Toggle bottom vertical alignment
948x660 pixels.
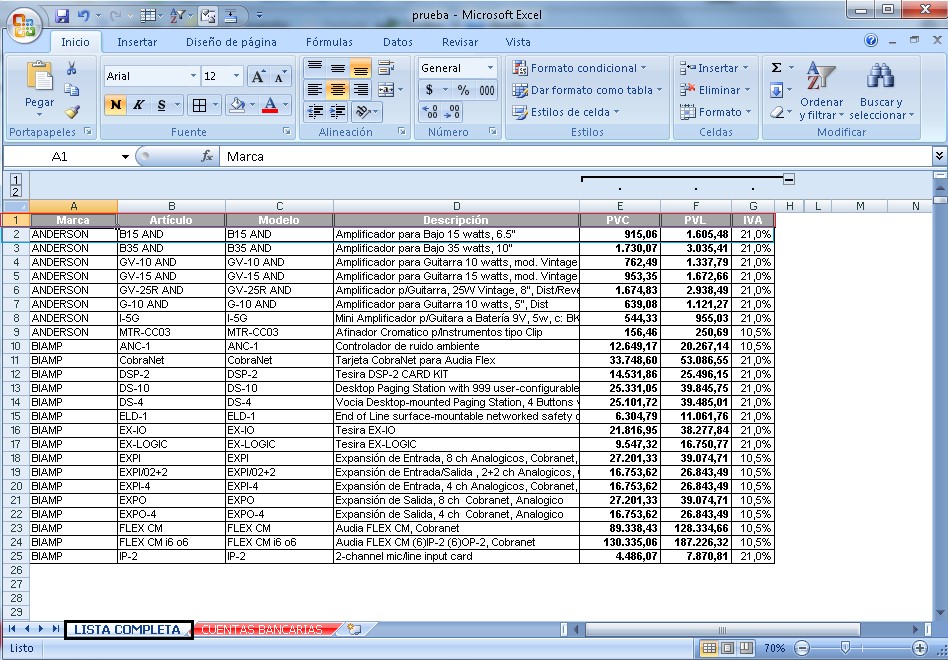(360, 67)
